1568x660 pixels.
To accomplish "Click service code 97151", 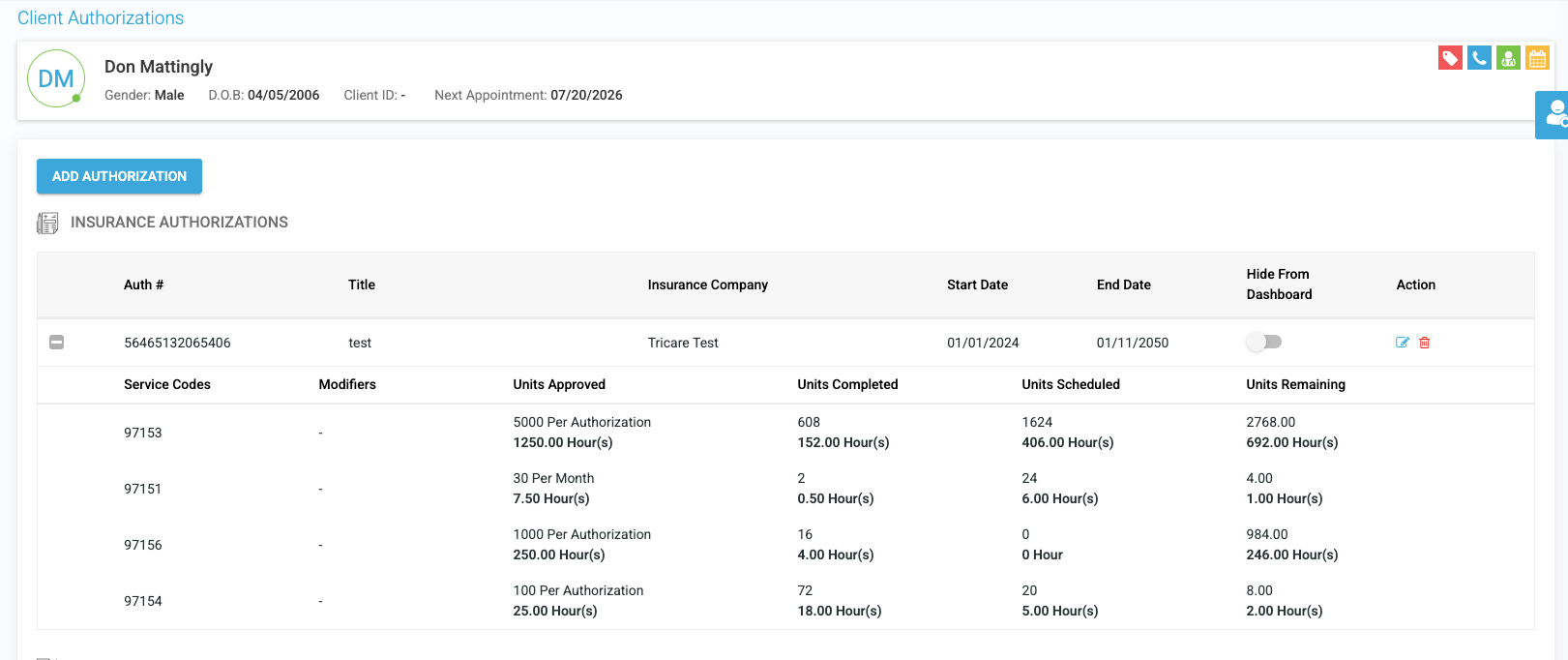I will click(x=143, y=489).
